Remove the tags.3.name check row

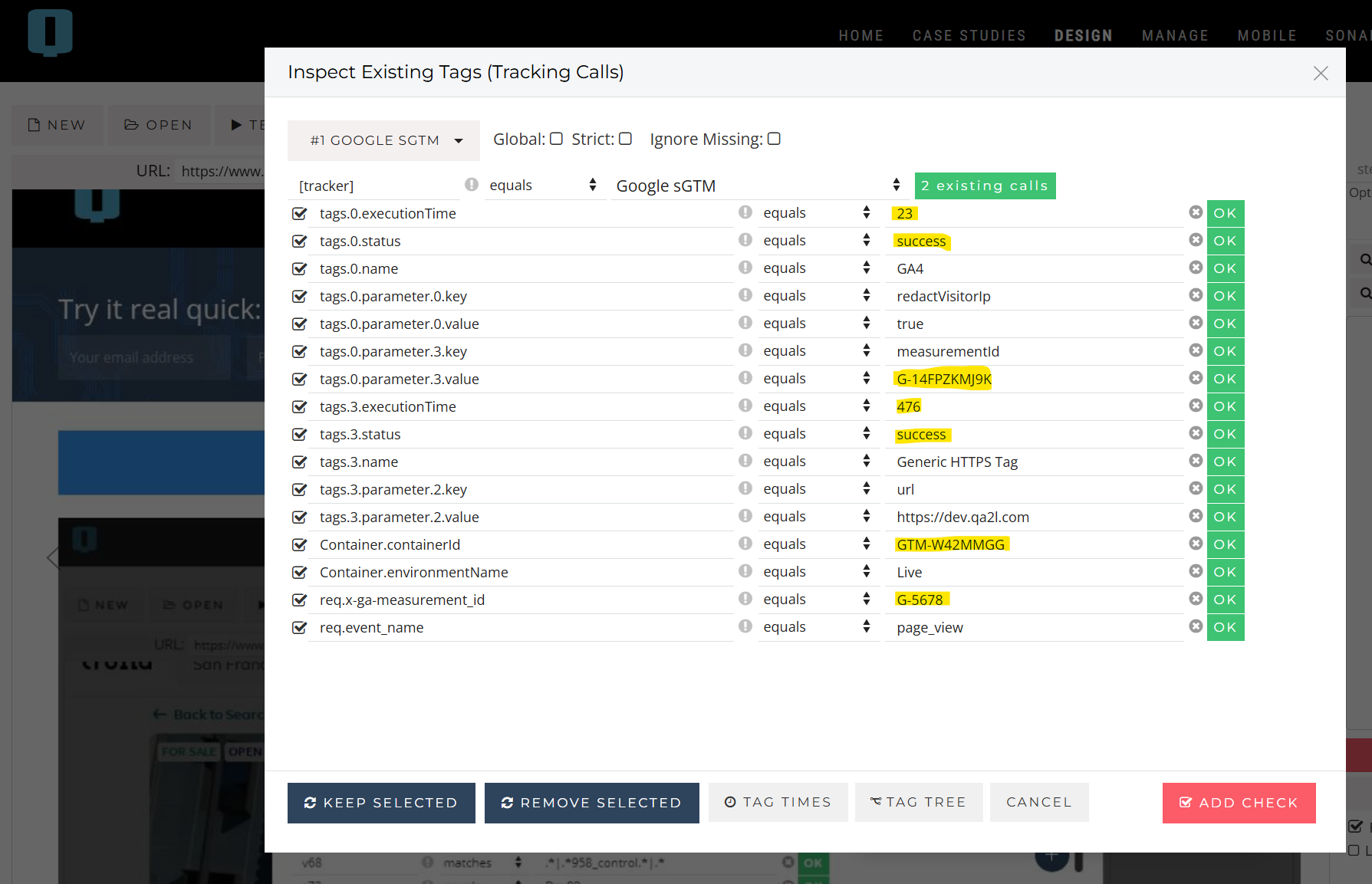point(1195,461)
